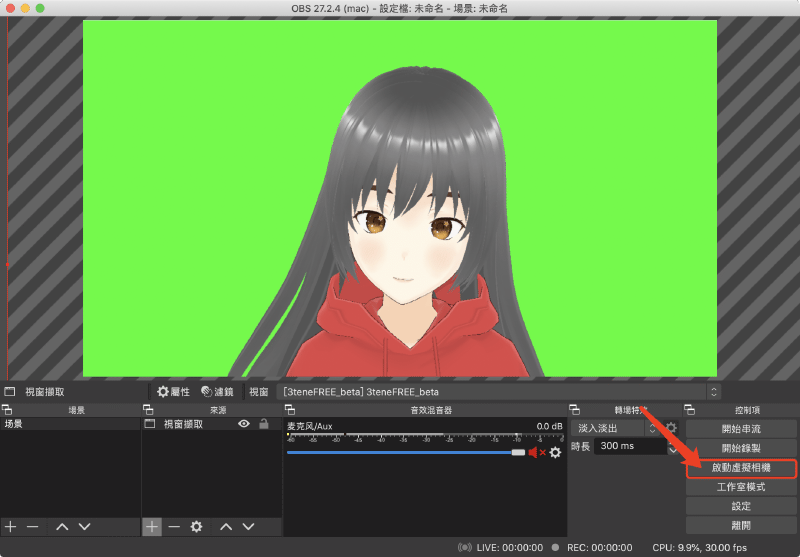Remove the selected source with the minus icon
Image resolution: width=800 pixels, height=557 pixels.
point(174,526)
